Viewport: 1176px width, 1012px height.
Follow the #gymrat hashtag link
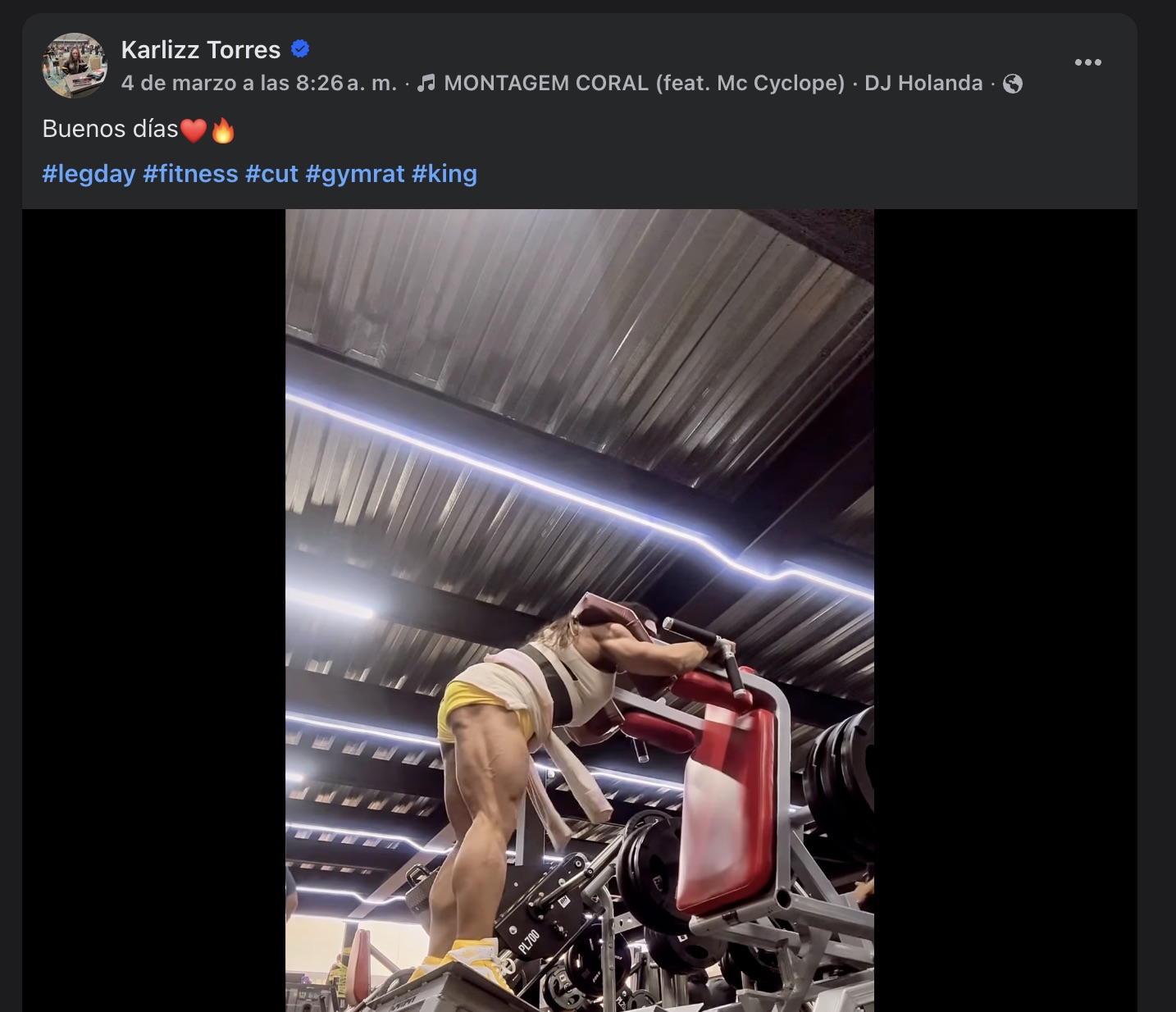click(355, 174)
